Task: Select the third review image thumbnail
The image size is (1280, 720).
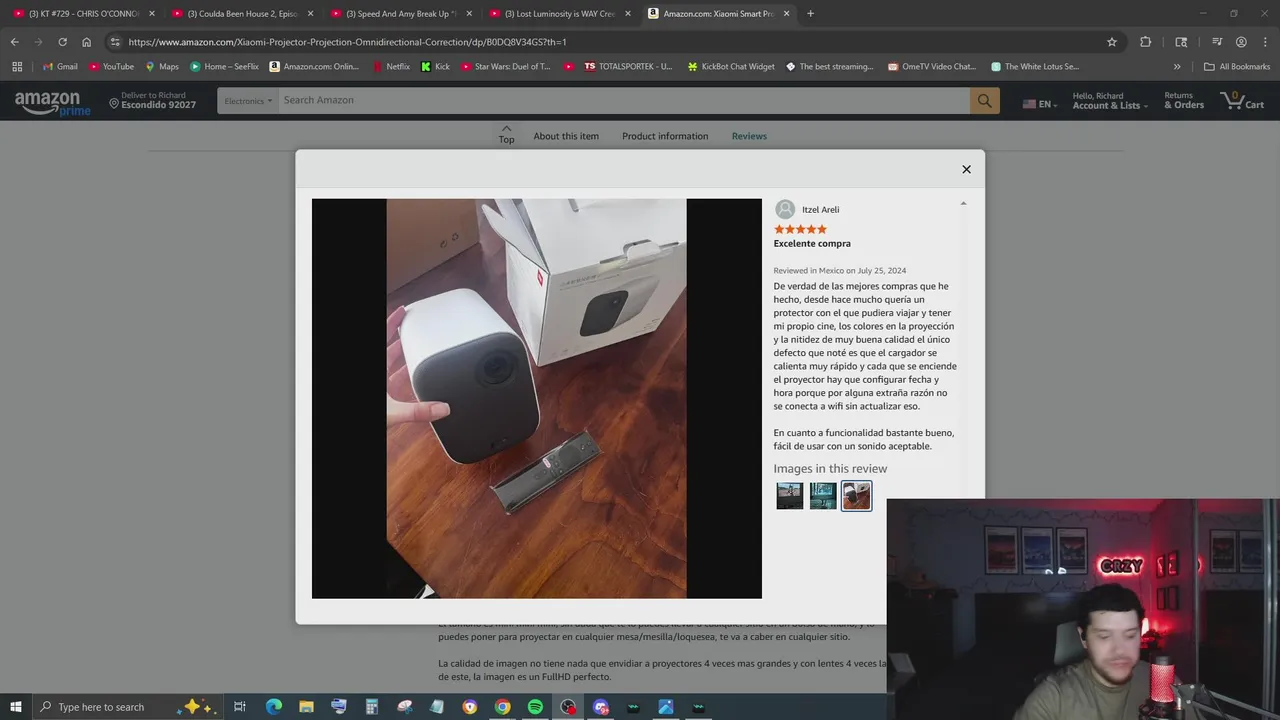Action: (x=856, y=496)
